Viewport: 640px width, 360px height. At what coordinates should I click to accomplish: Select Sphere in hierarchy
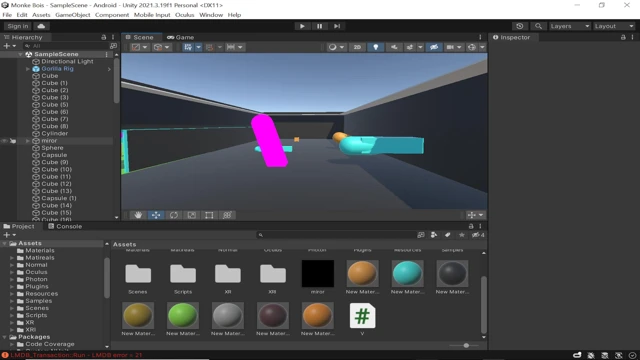tap(52, 148)
